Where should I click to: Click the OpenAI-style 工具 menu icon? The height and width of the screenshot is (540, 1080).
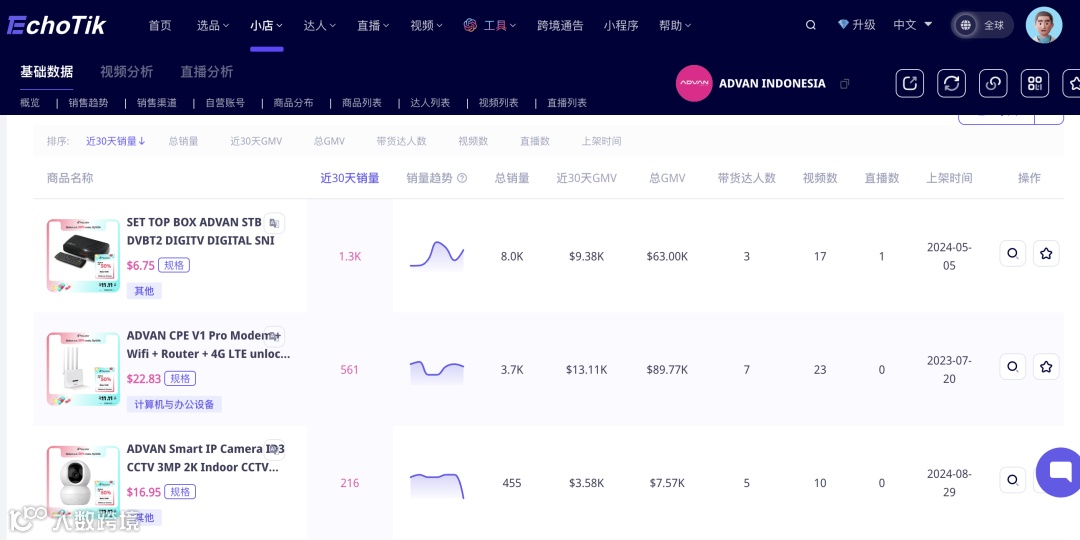[x=470, y=25]
